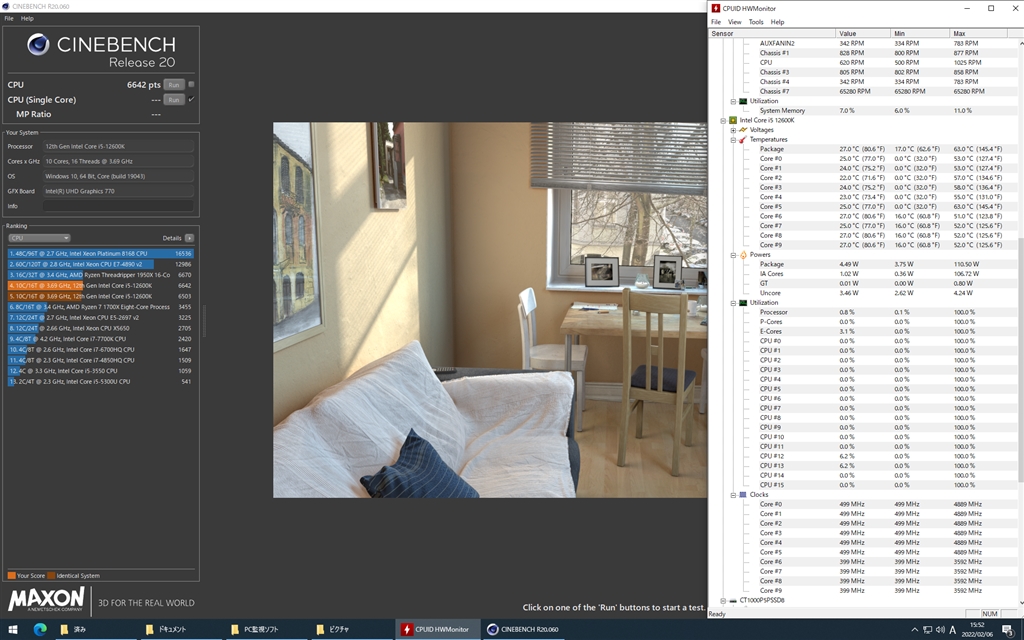
Task: Collapse the Temperatures node
Action: point(733,140)
